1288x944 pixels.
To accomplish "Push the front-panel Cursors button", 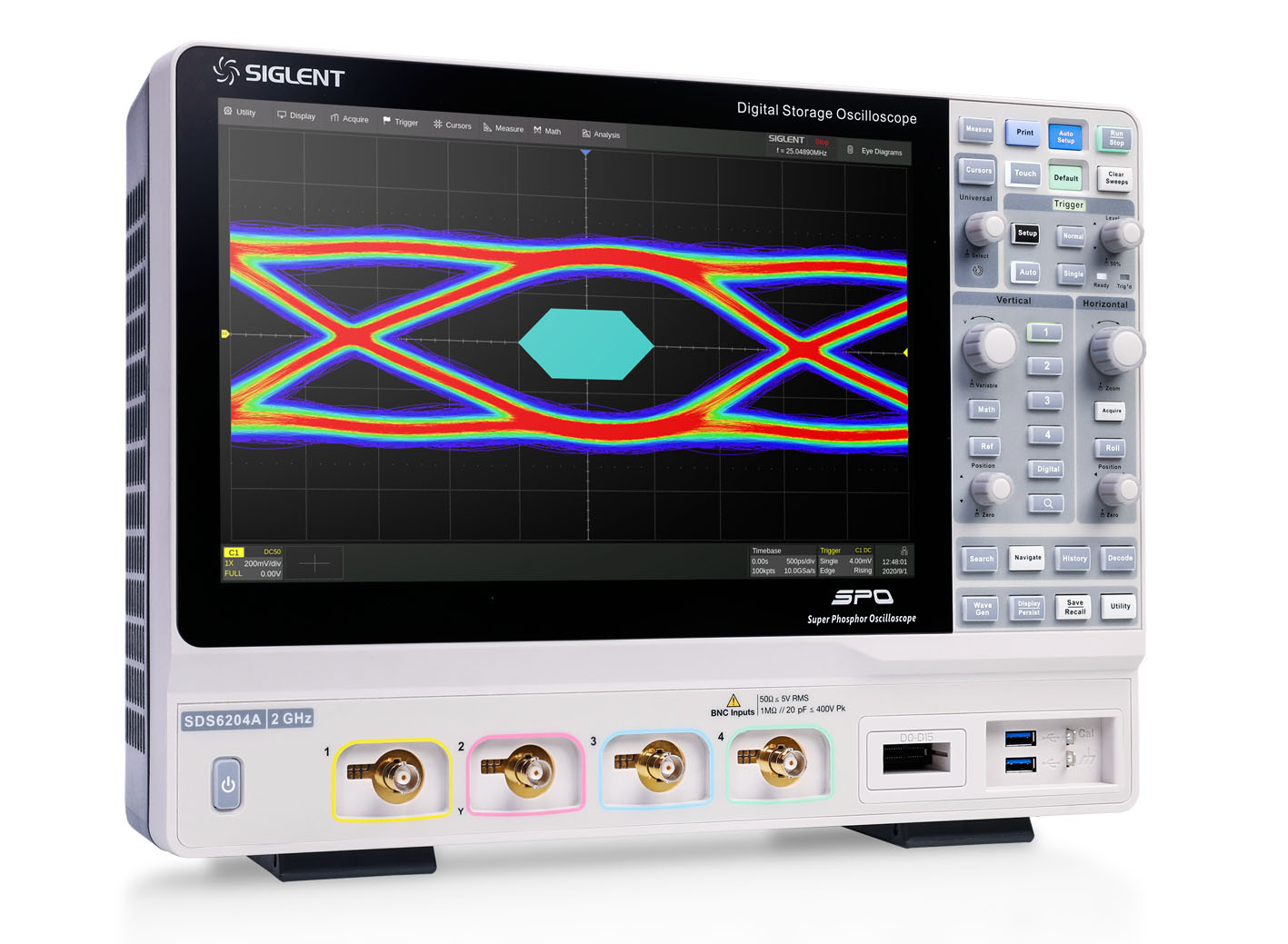I will point(978,171).
